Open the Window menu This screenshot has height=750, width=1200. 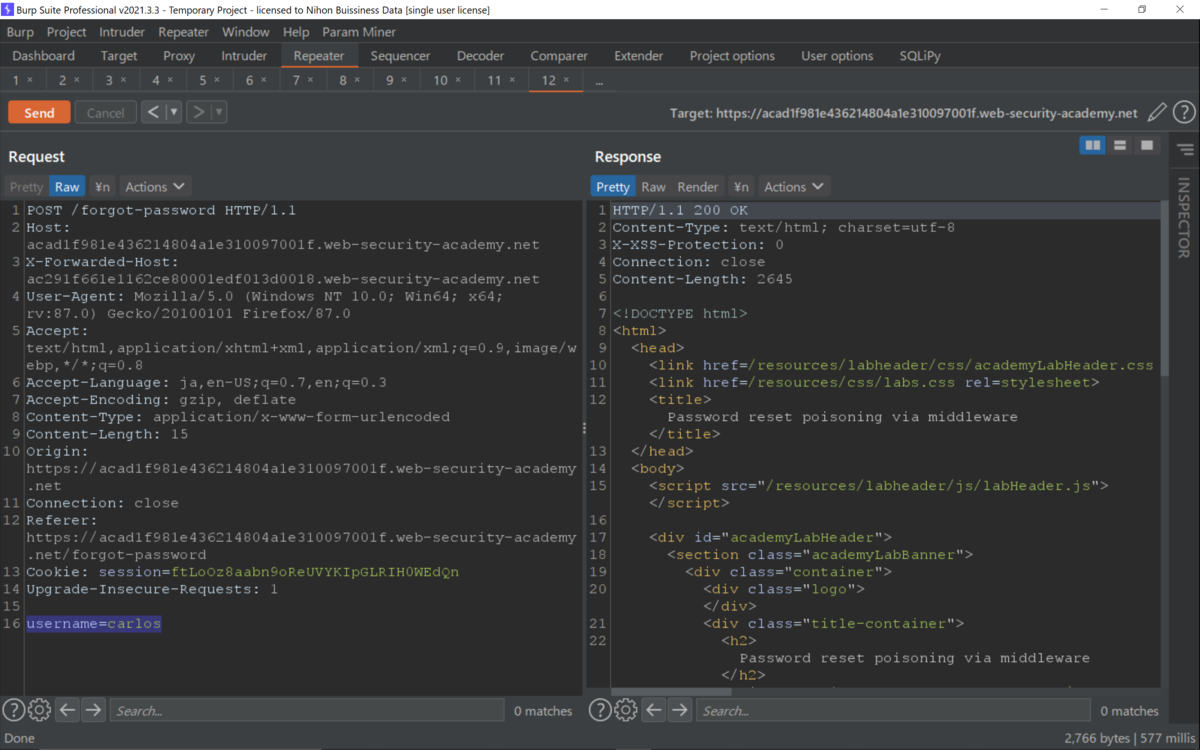coord(246,32)
